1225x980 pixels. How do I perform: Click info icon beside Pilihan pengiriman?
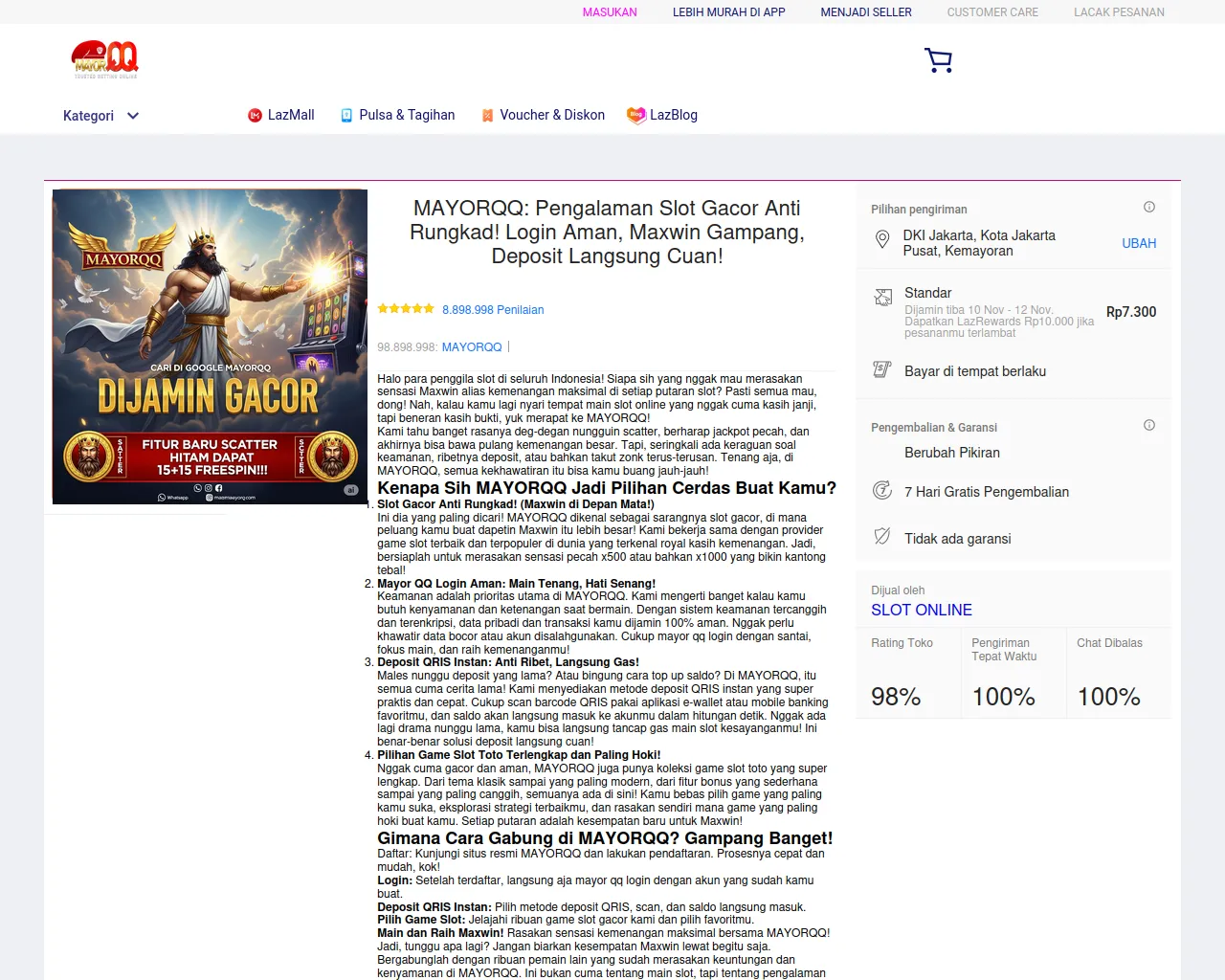click(1149, 207)
